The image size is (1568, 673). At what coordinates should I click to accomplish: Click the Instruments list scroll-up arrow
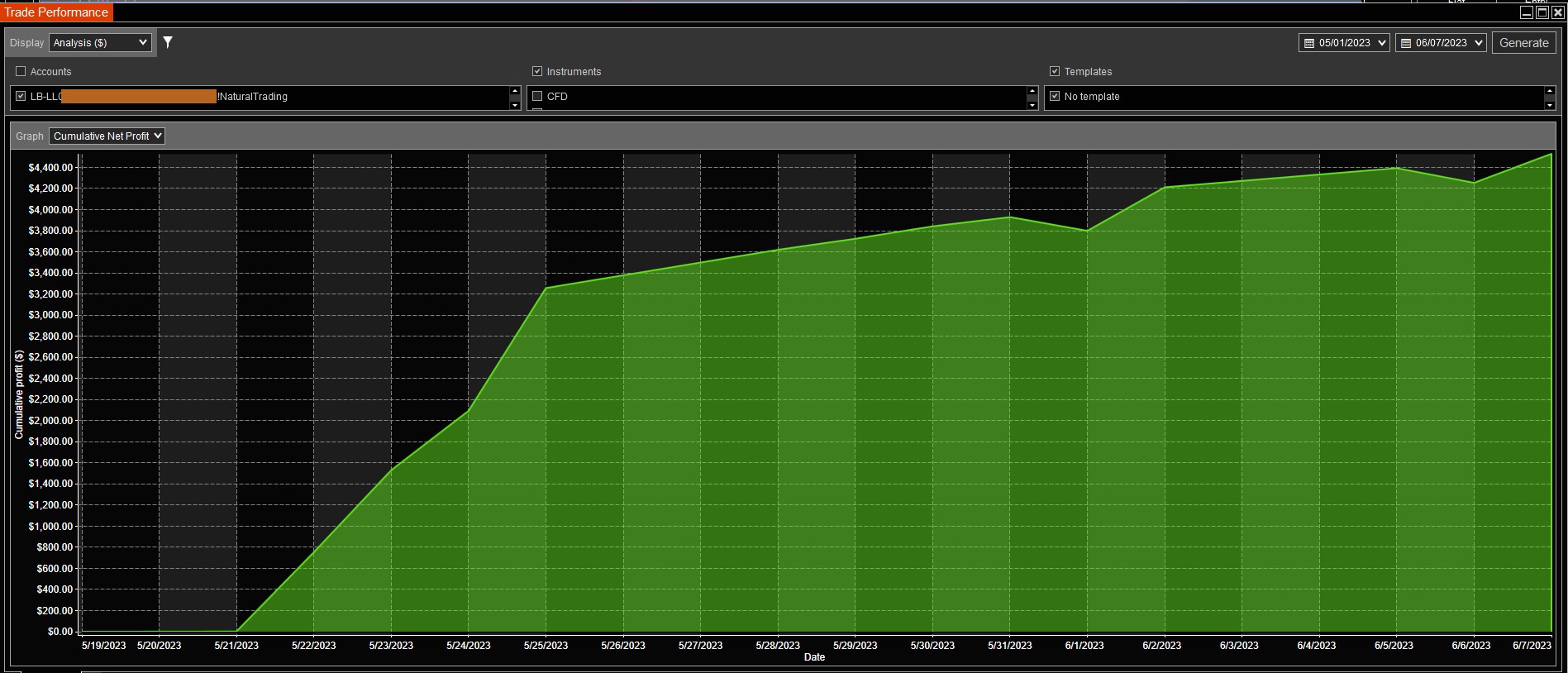[x=1032, y=91]
